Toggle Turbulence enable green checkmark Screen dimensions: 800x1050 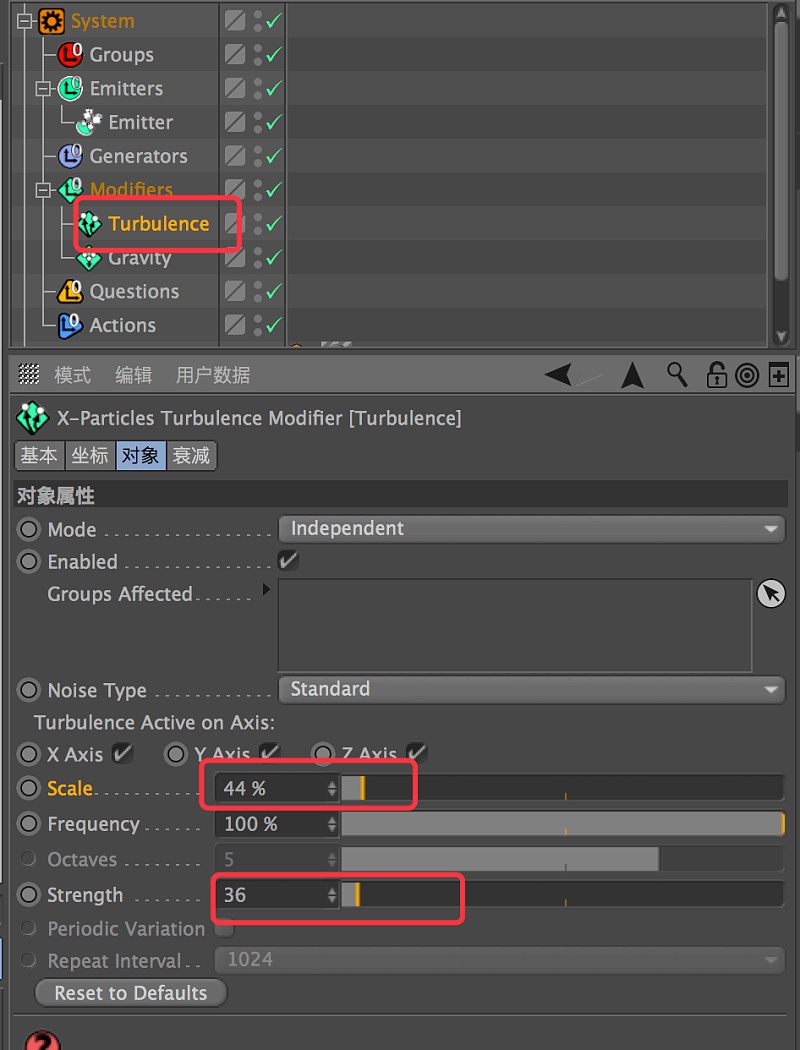[x=273, y=224]
